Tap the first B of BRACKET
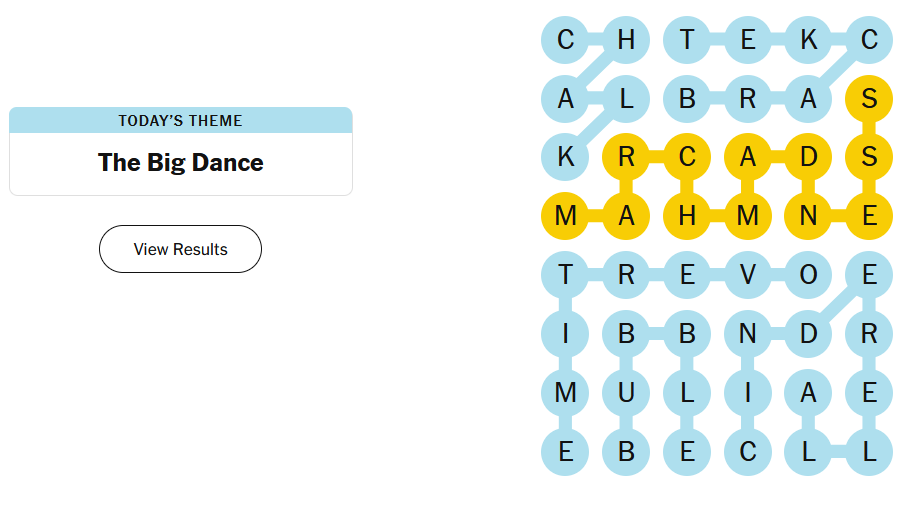Viewport: 901px width, 507px height. (x=687, y=99)
